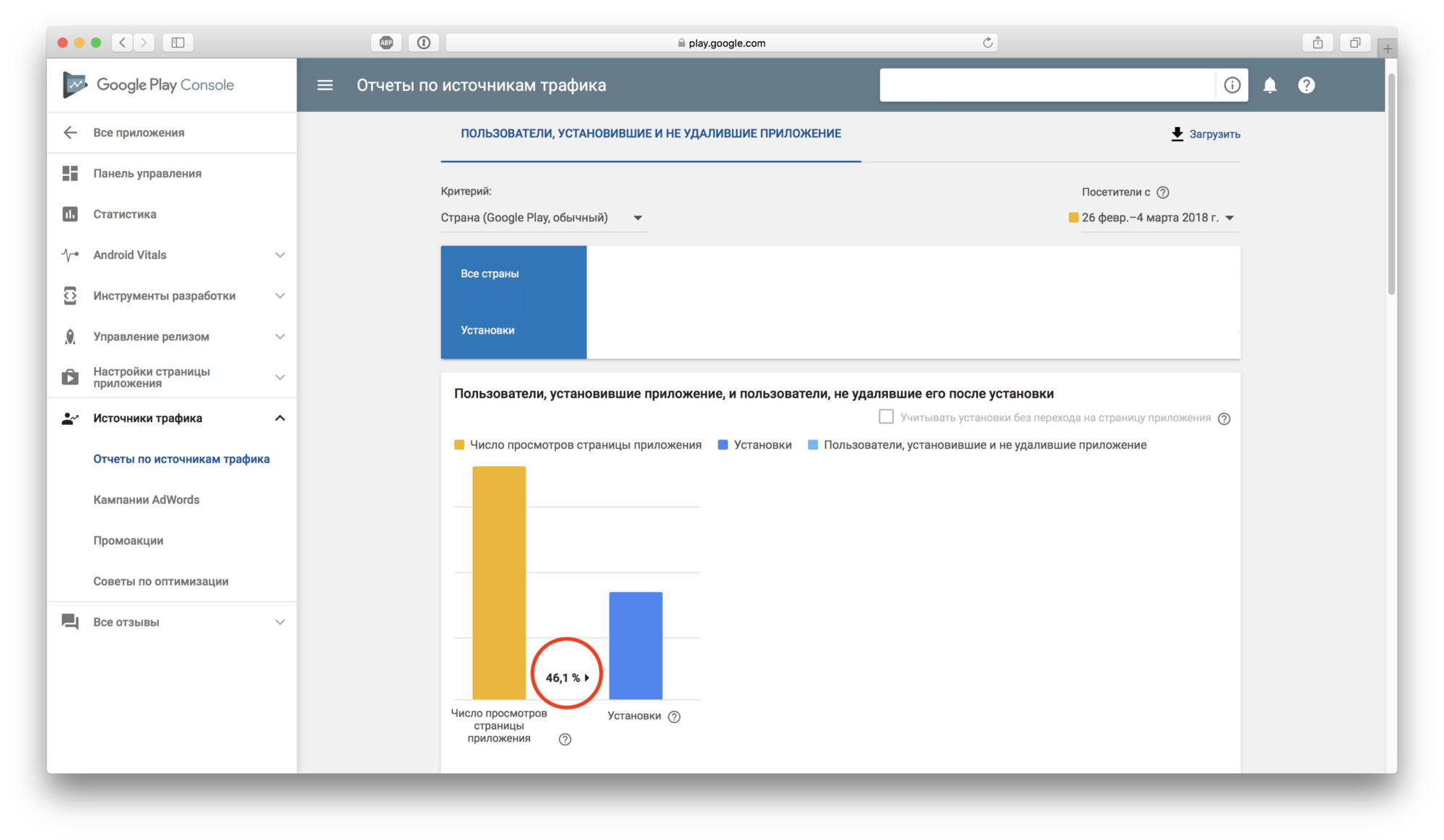The width and height of the screenshot is (1444, 840).
Task: Open the hamburger menu icon
Action: (x=325, y=85)
